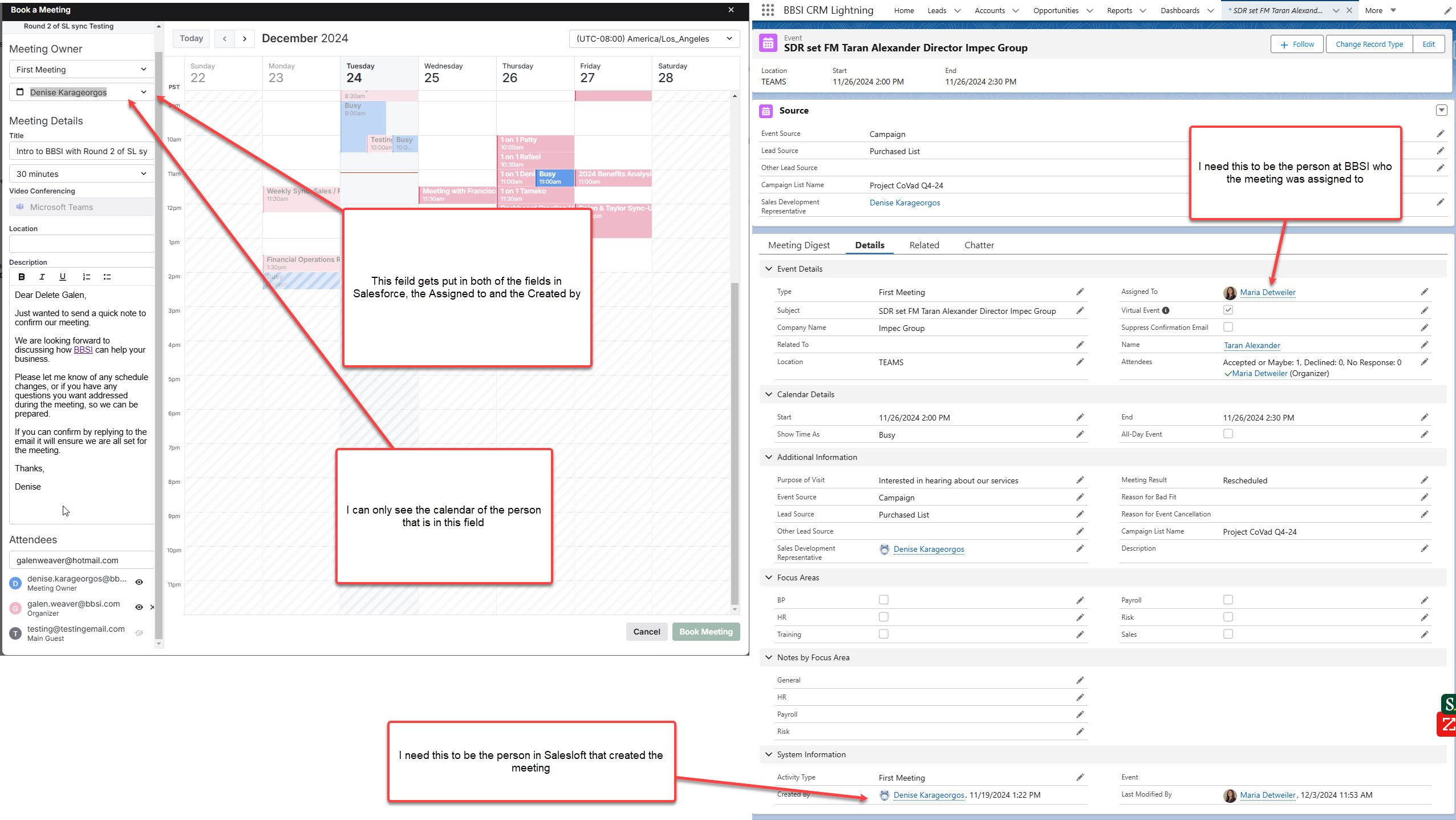Collapse the Calendar Details section
Viewport: 1456px width, 820px height.
click(x=768, y=394)
